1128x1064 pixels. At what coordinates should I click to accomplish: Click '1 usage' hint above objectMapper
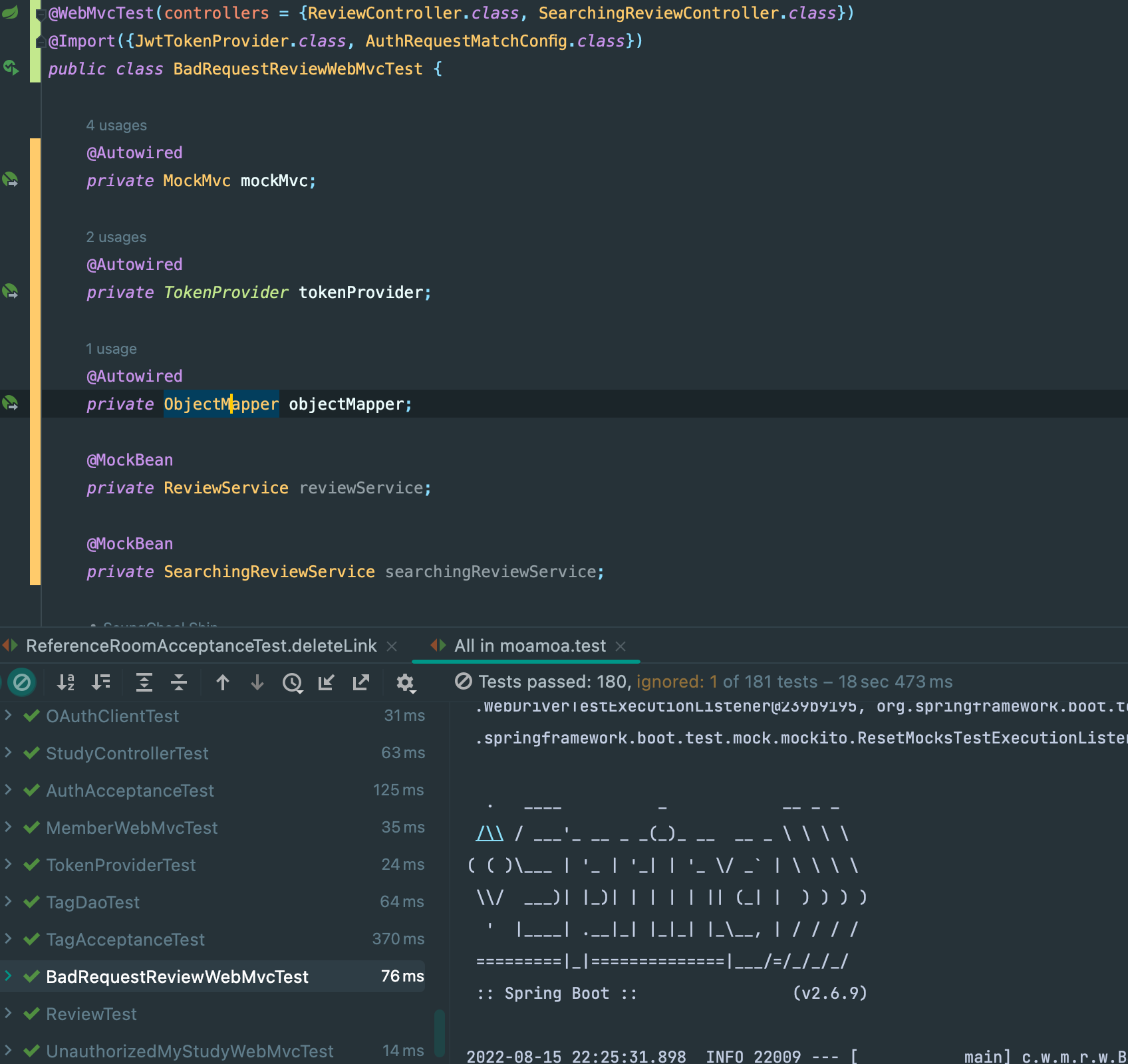(x=111, y=349)
